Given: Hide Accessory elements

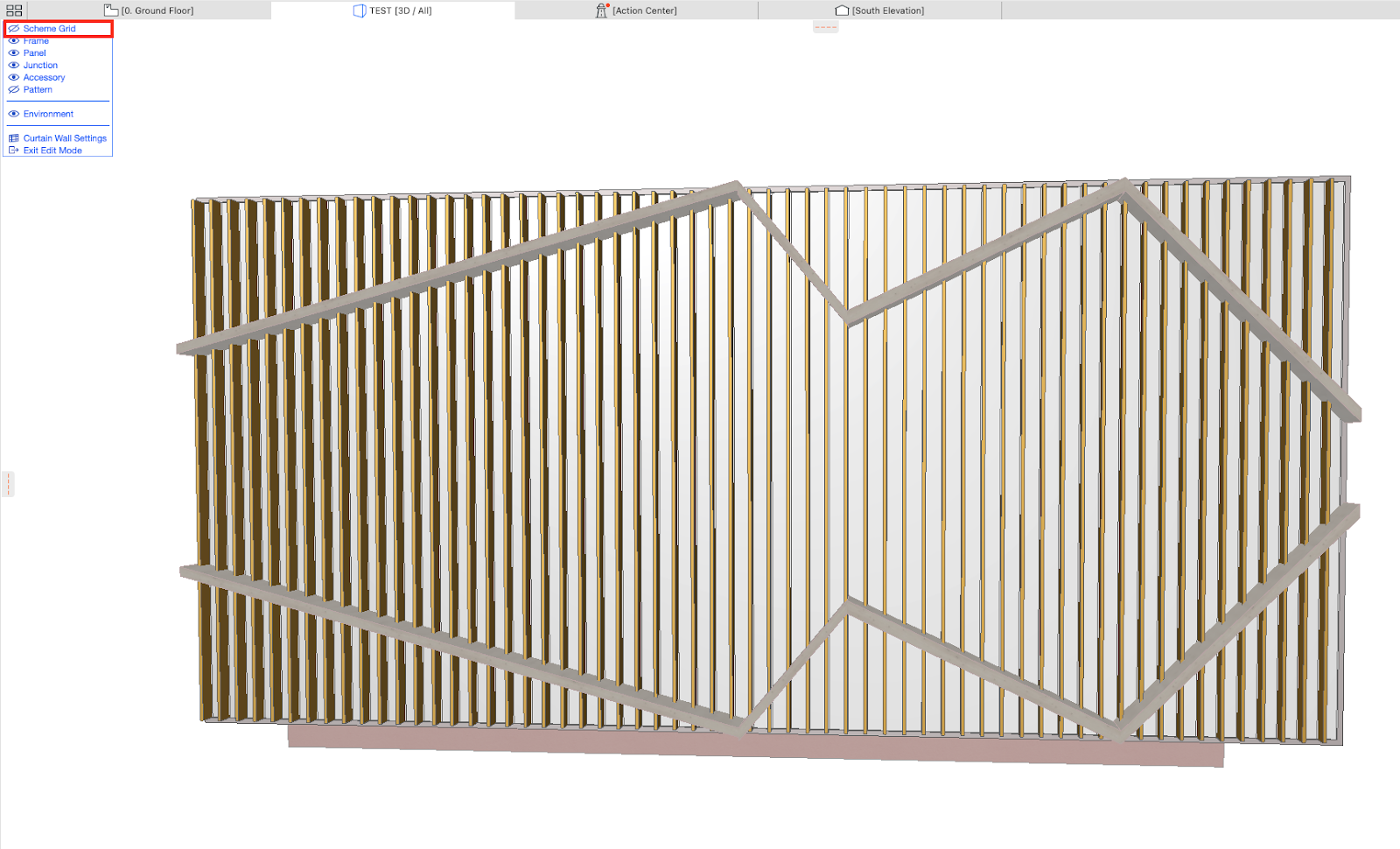Looking at the screenshot, I should click(13, 77).
